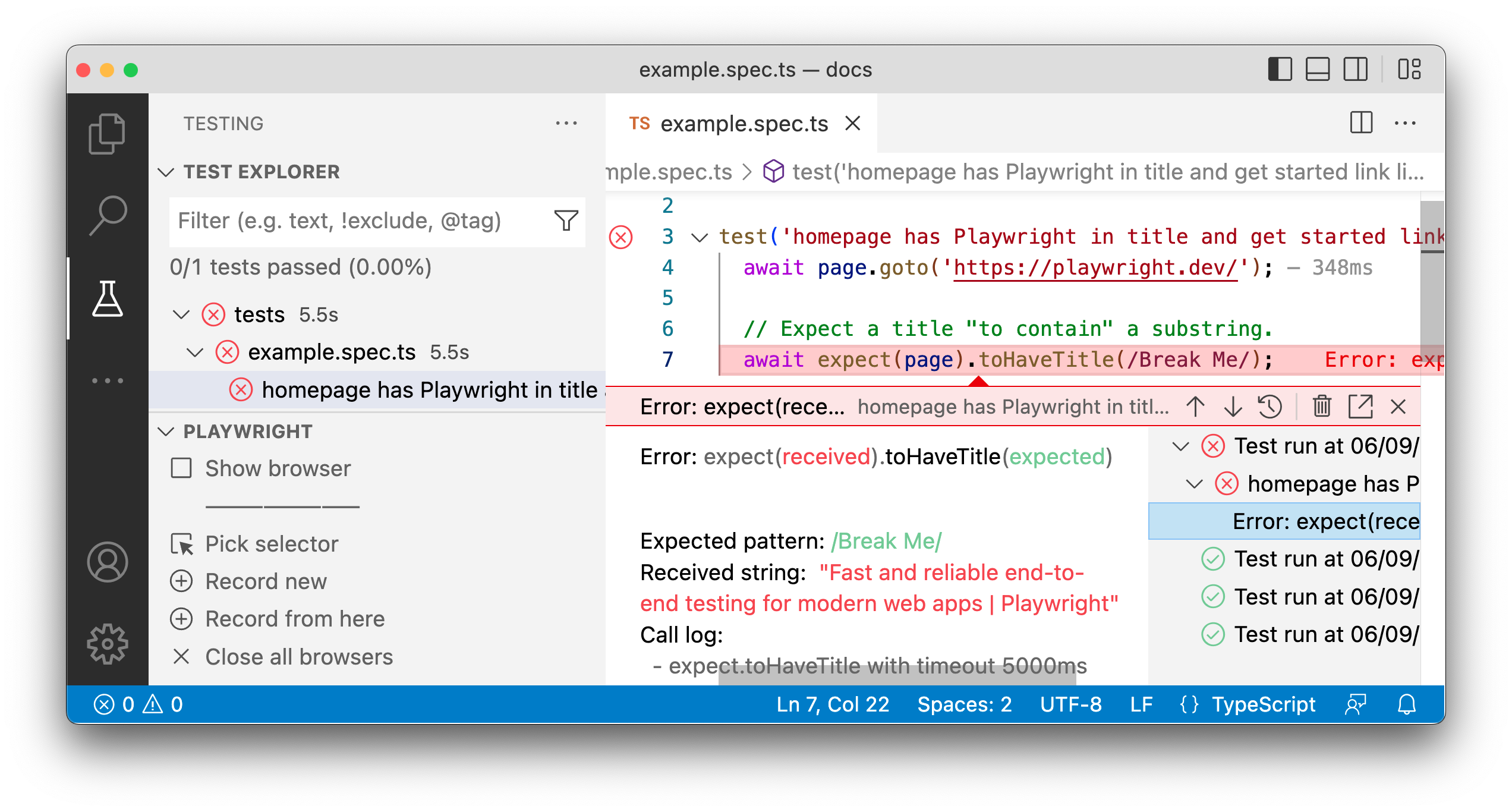
Task: Open more actions via Testing panel ellipsis
Action: (566, 123)
